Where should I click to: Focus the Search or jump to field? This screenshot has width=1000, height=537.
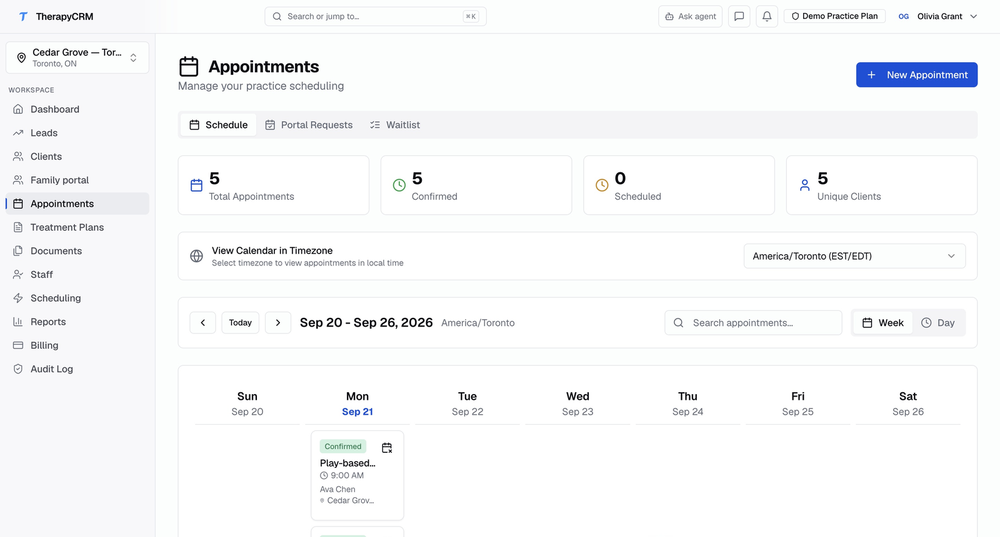(x=376, y=17)
